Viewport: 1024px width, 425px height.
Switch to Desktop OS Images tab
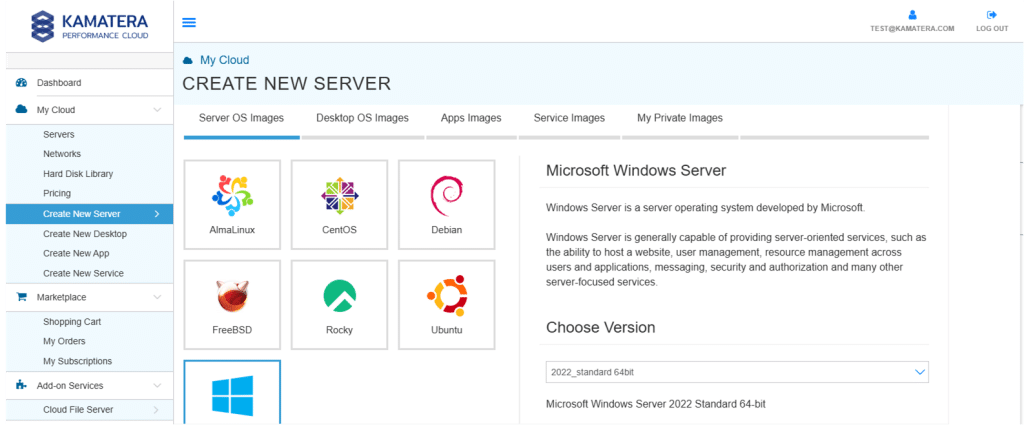[362, 118]
